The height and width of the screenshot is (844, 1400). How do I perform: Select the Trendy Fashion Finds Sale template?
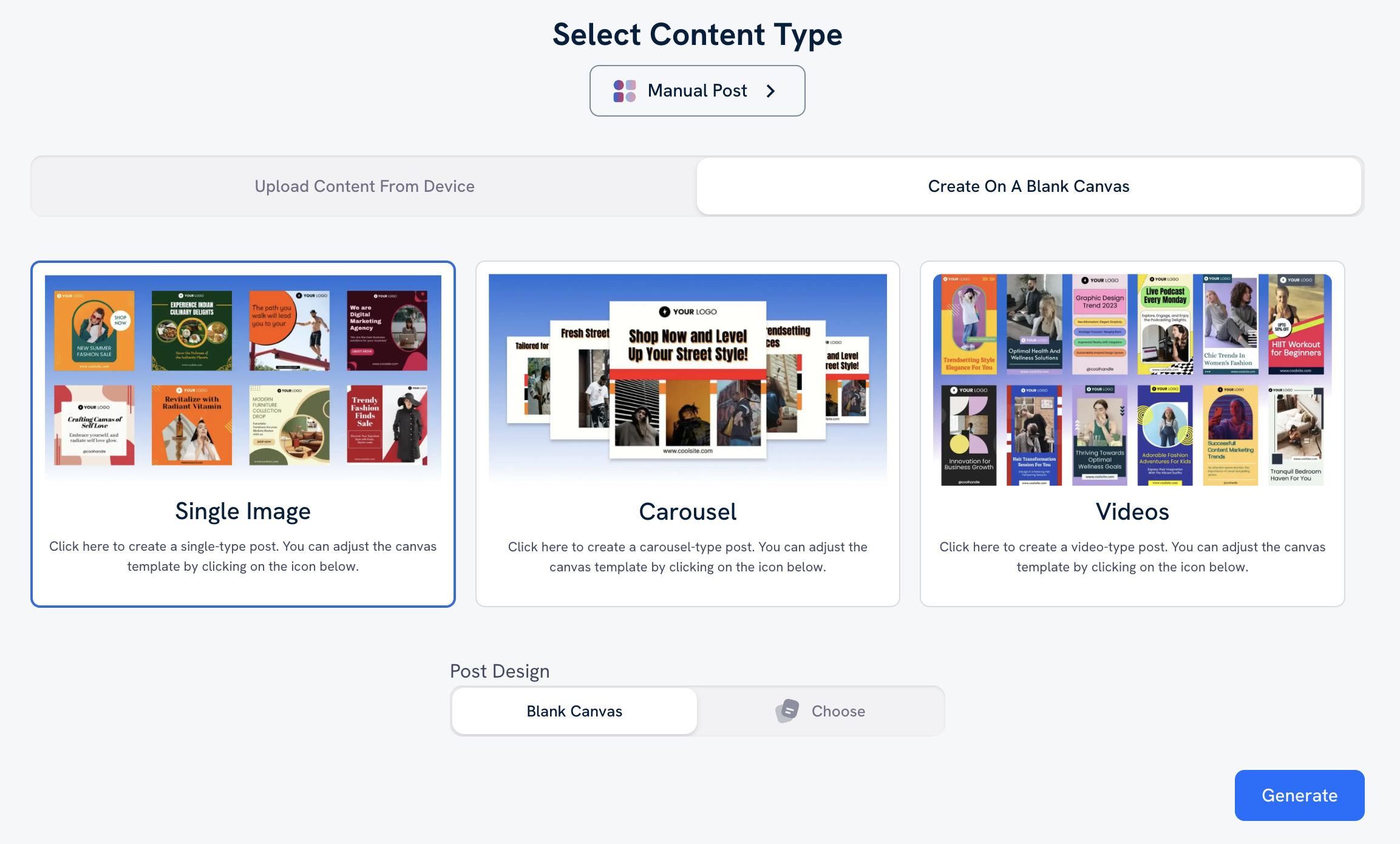(x=386, y=425)
